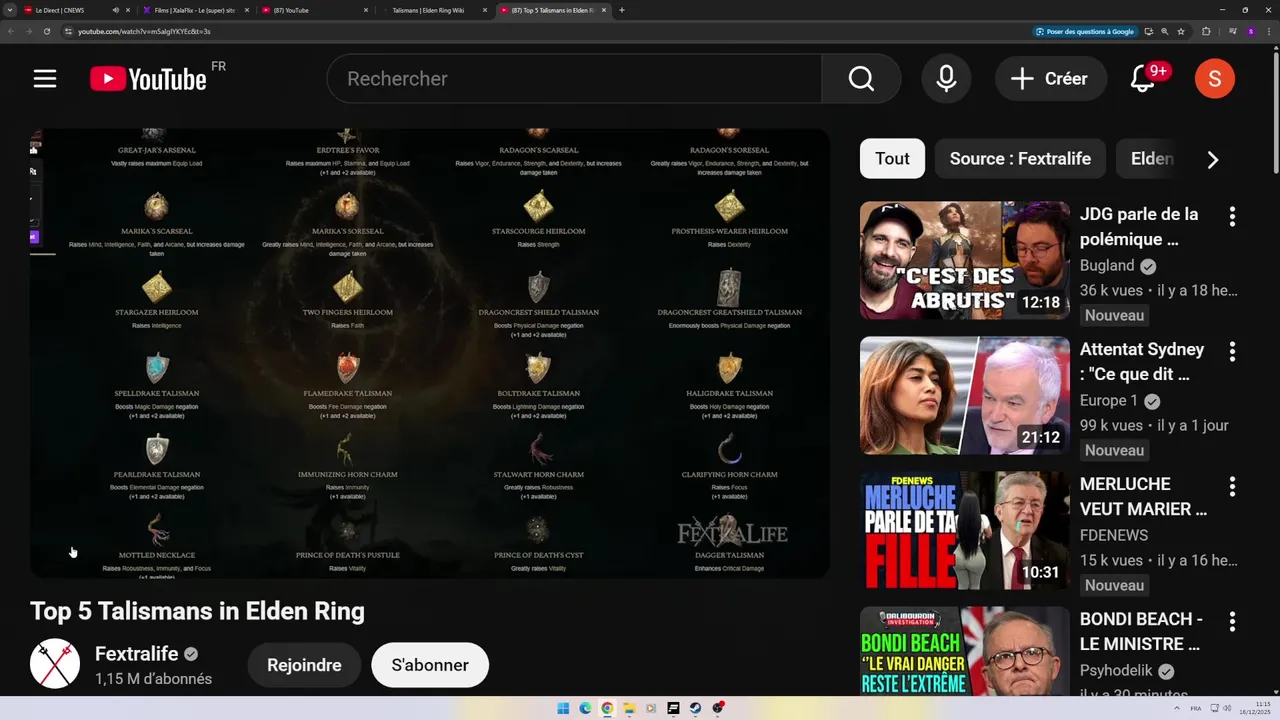
Task: Open JDG parle de la polémique title
Action: [x=1139, y=226]
